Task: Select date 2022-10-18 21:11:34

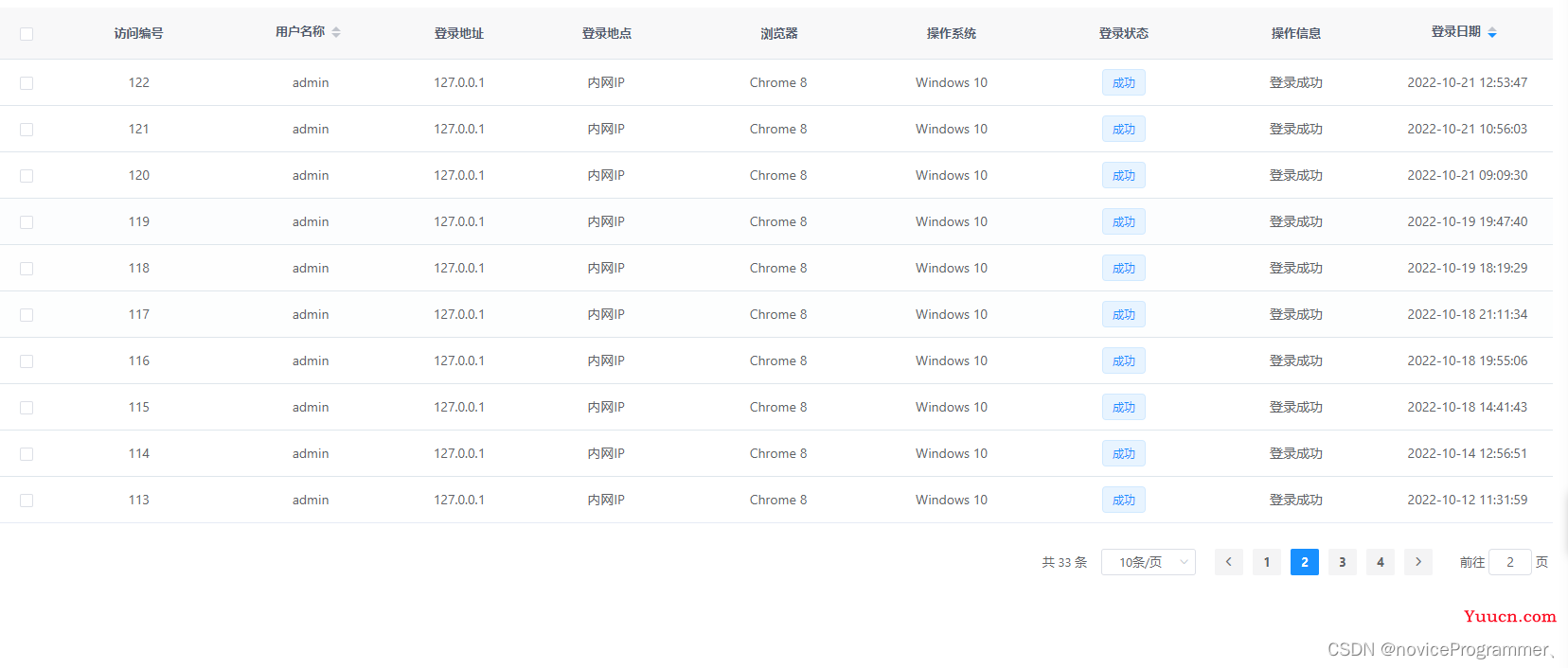Action: [1468, 314]
